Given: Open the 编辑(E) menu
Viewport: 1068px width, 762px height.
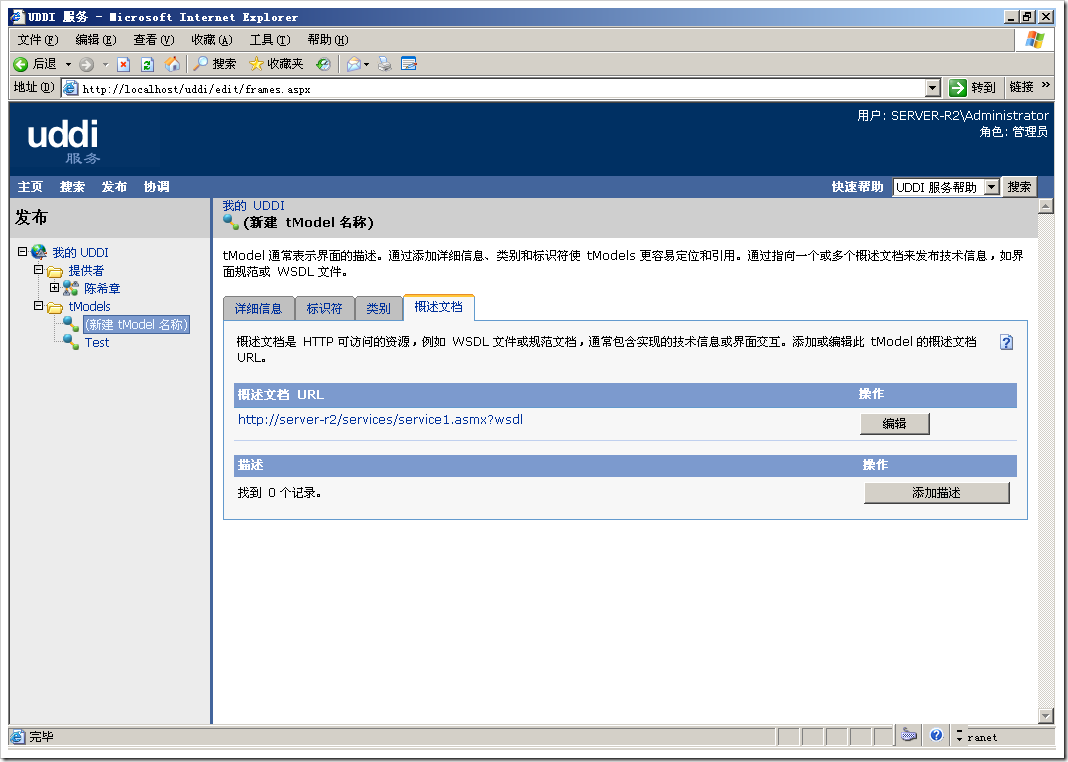Looking at the screenshot, I should tap(96, 39).
